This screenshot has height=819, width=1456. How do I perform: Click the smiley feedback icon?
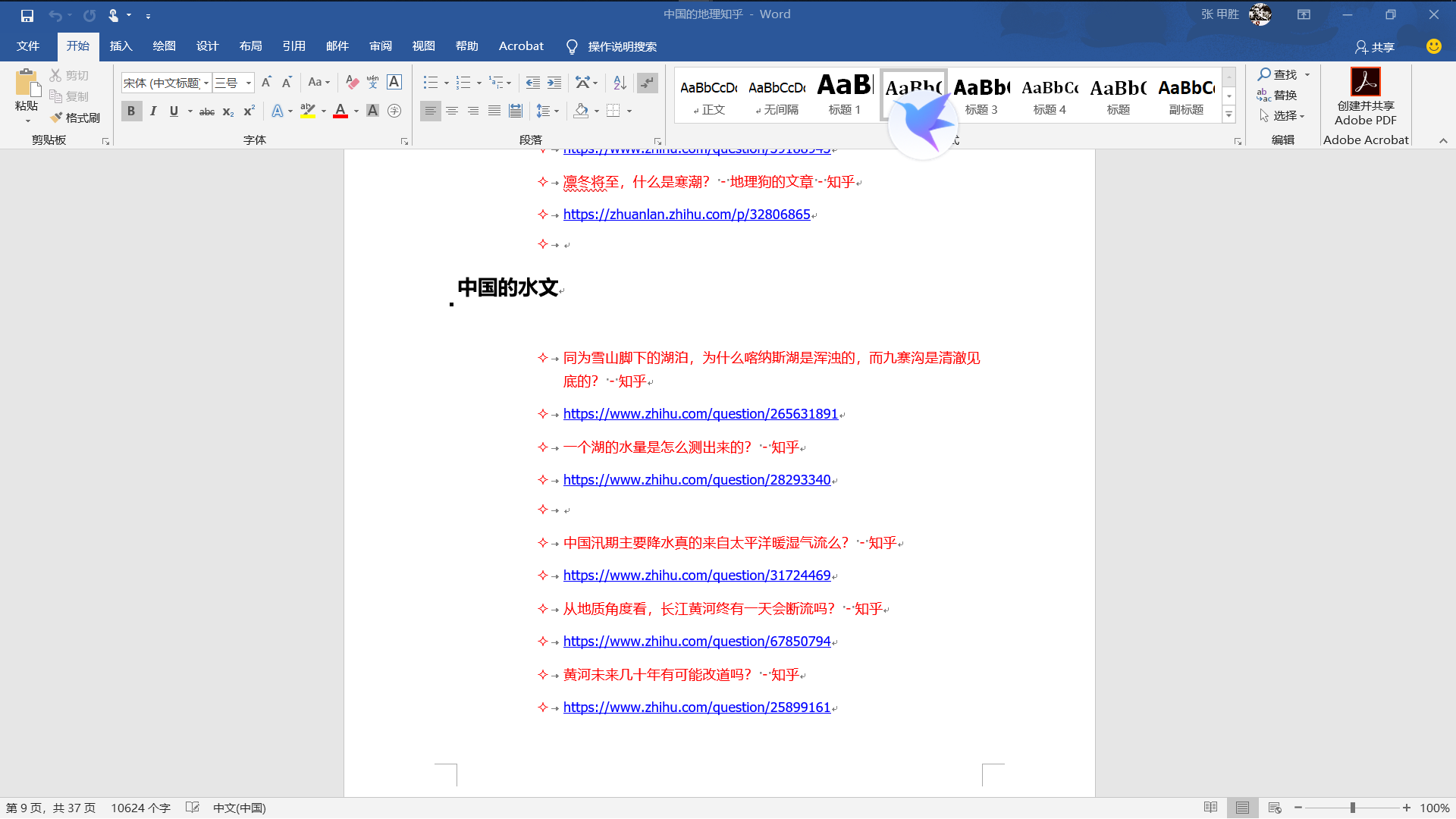[x=1433, y=46]
